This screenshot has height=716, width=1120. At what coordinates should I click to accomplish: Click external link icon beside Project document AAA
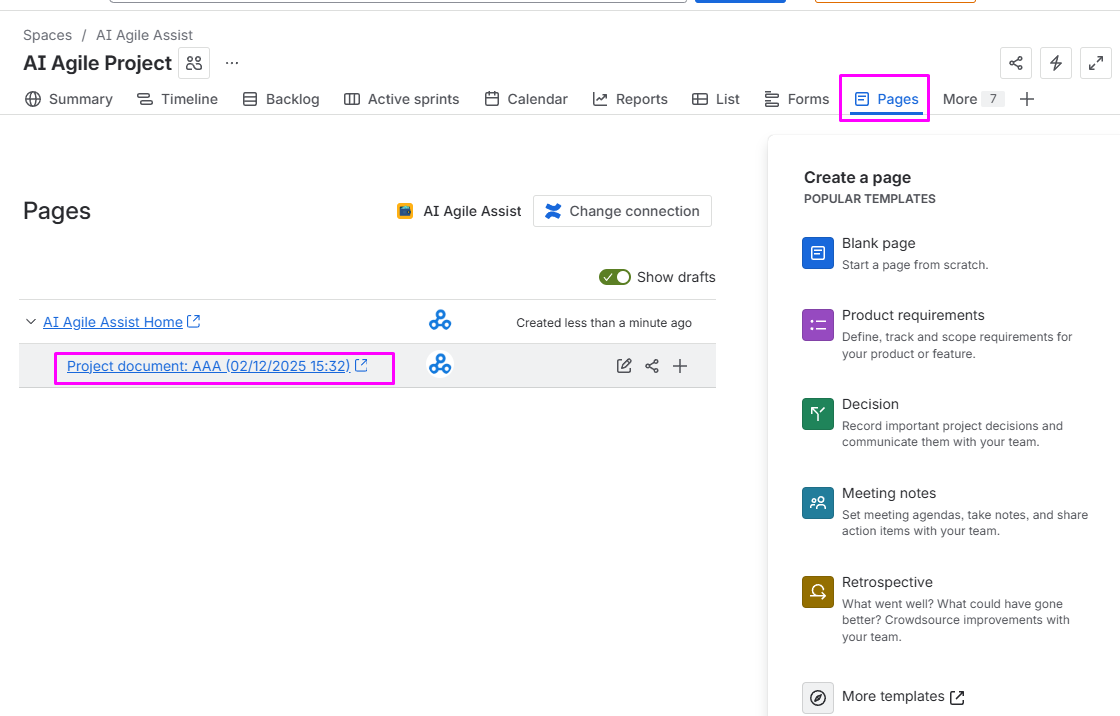(x=361, y=365)
